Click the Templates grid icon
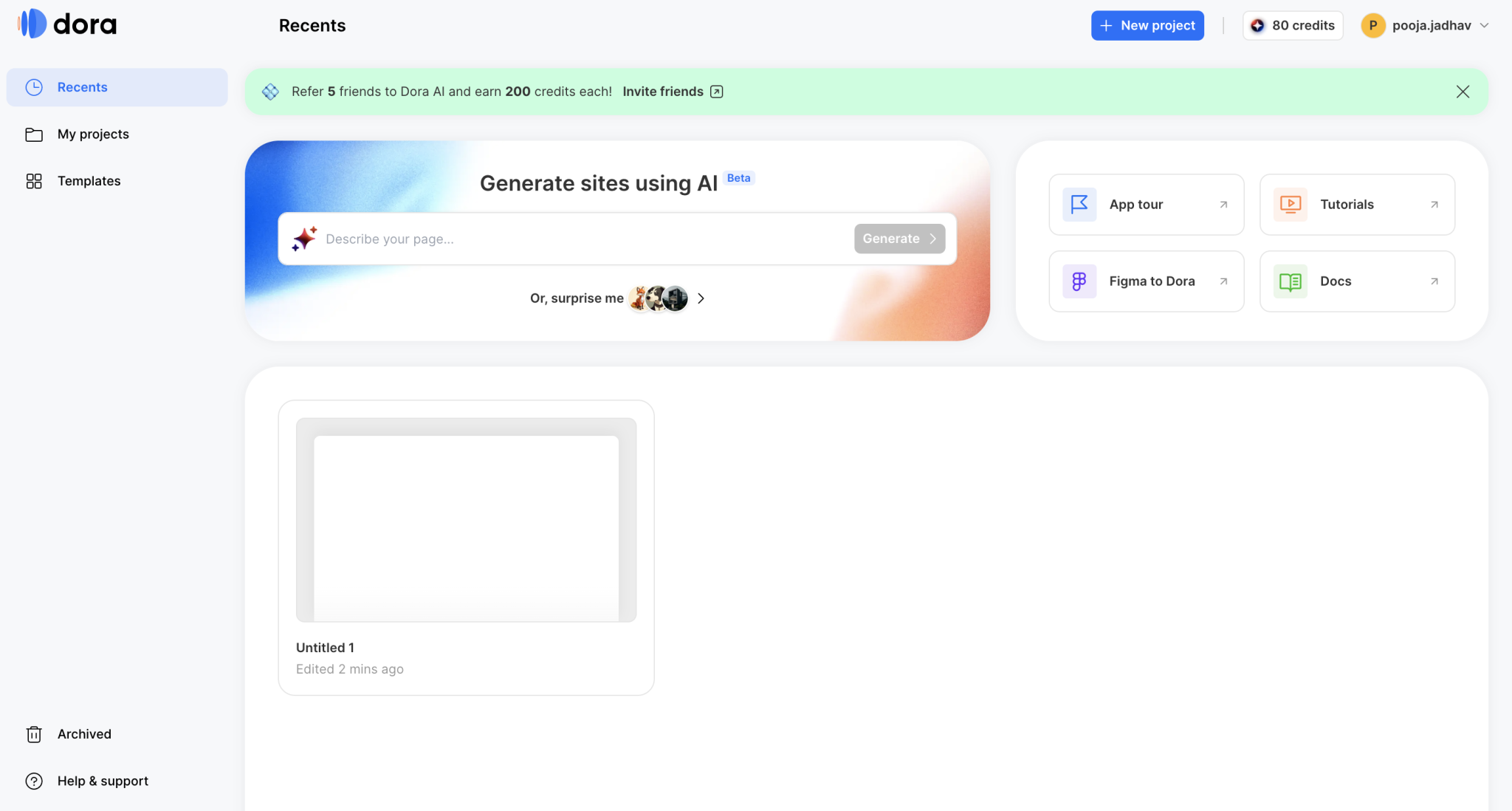Viewport: 1512px width, 811px height. pyautogui.click(x=35, y=180)
